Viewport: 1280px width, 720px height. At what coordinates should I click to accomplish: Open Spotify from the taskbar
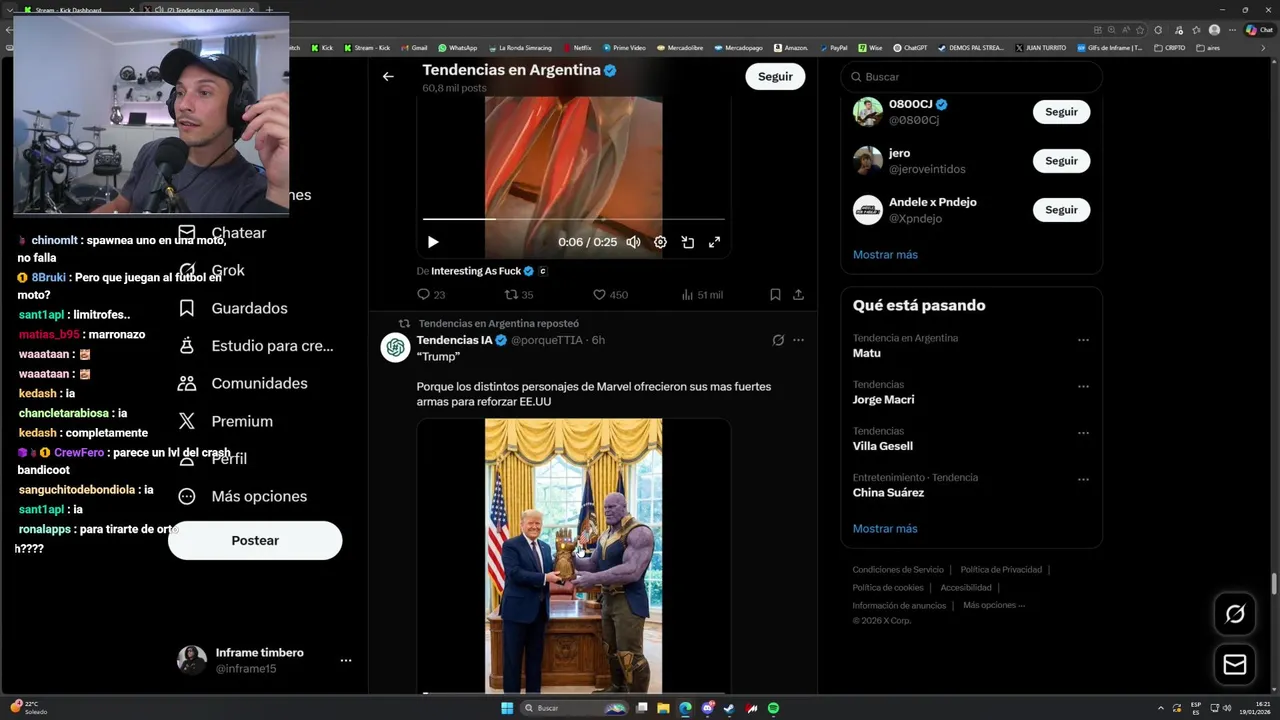[774, 708]
